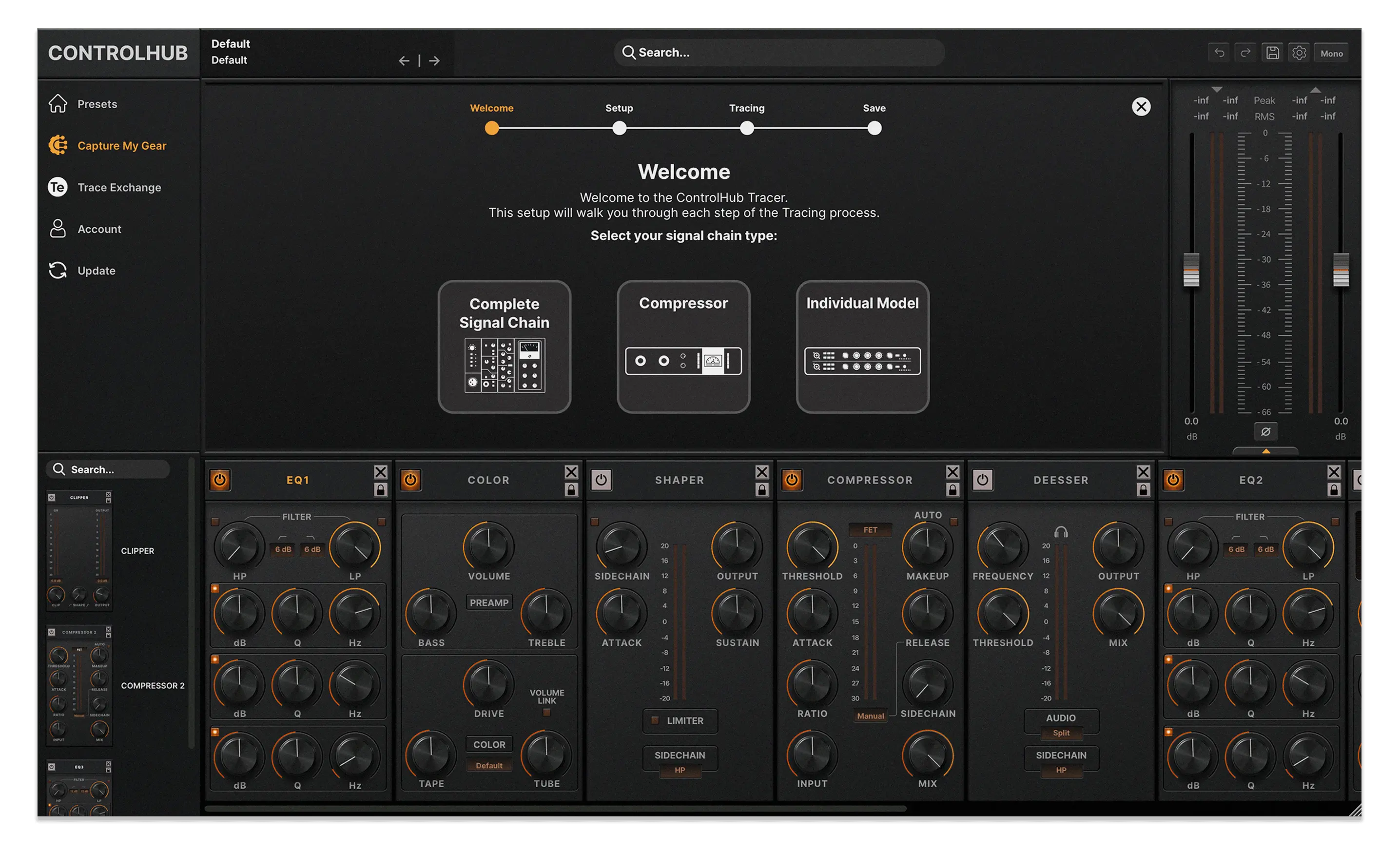Select Capture My Gear in sidebar
The image size is (1400, 853).
(x=107, y=145)
